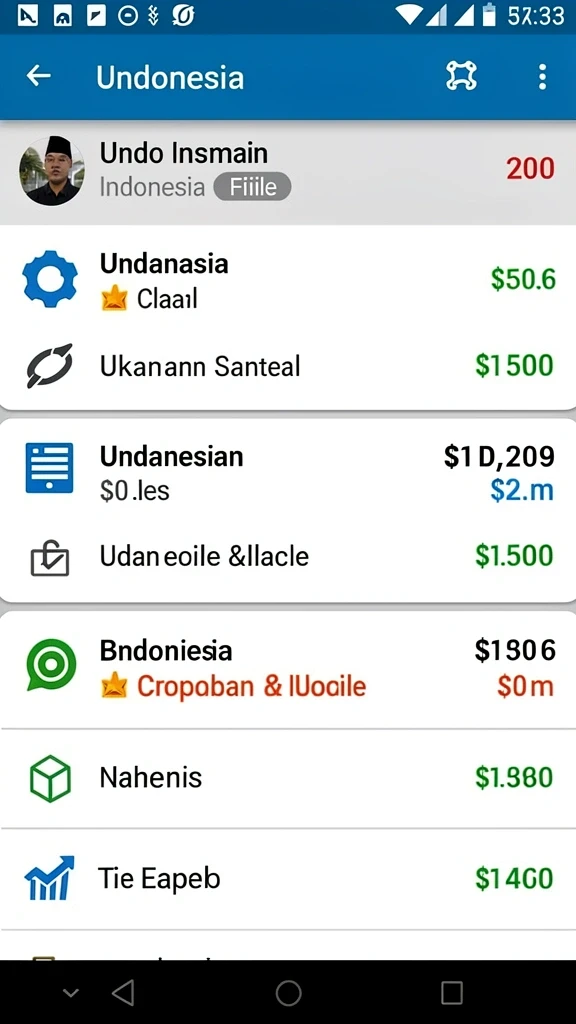Select the Nahenis list item
The image size is (576, 1024).
pyautogui.click(x=288, y=778)
